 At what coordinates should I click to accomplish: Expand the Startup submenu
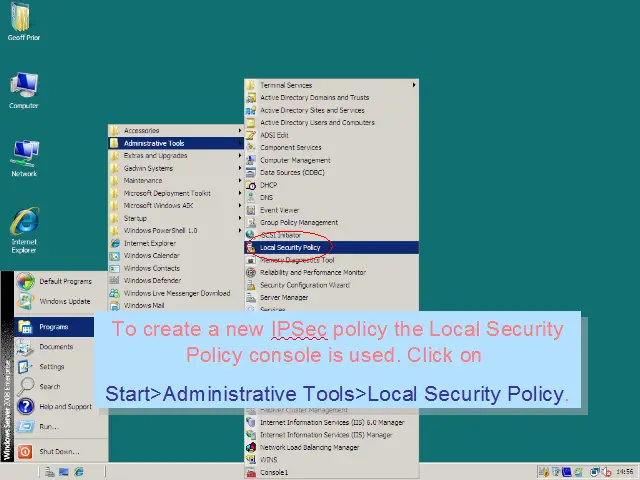(x=176, y=218)
